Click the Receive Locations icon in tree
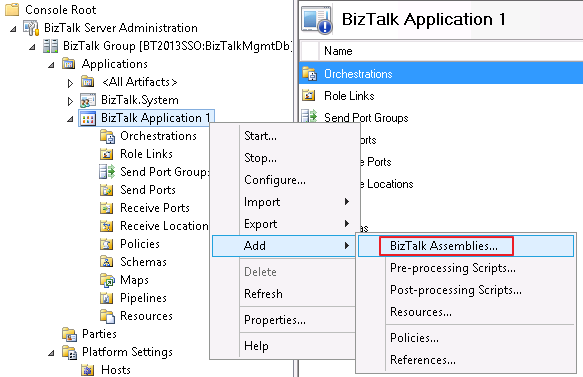Screen dimensions: 583x377 tap(107, 226)
